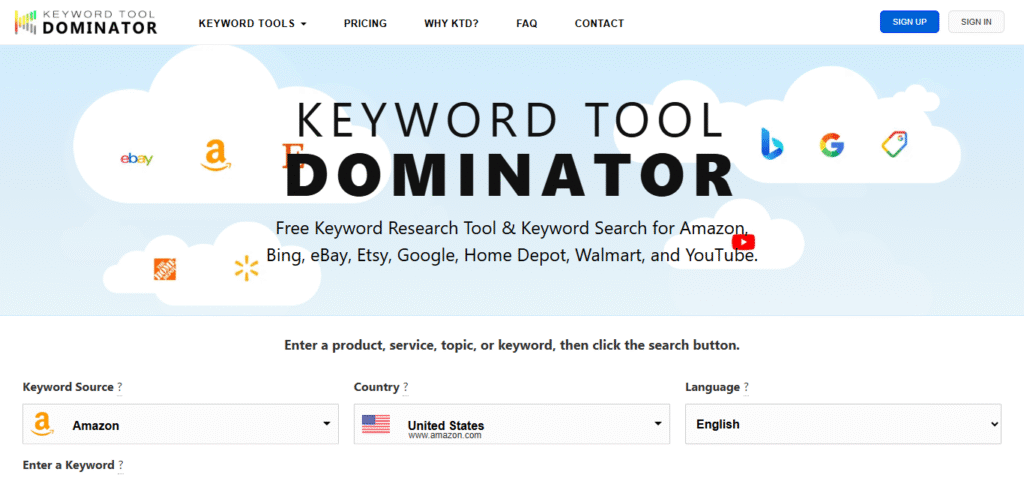Click the Google logo icon
The width and height of the screenshot is (1024, 481).
[x=832, y=145]
